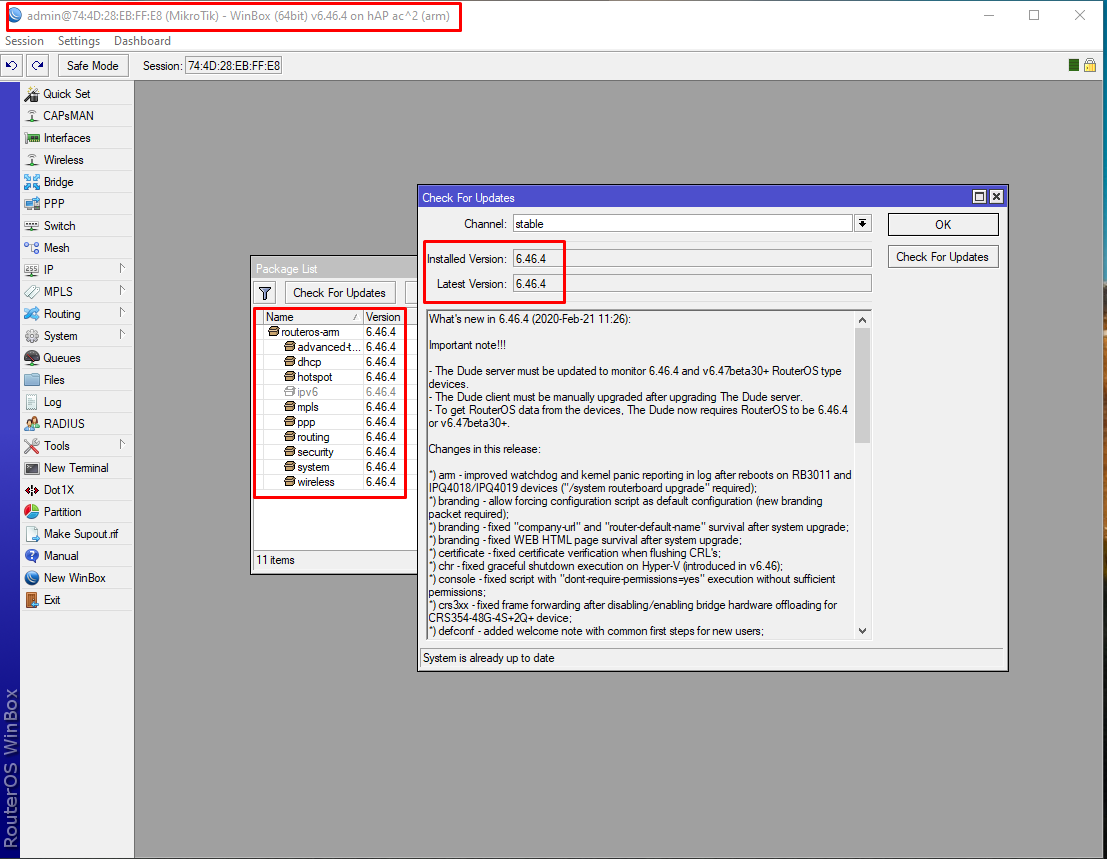Viewport: 1107px width, 859px height.
Task: Maximize the Check For Updates dialog
Action: coord(979,197)
